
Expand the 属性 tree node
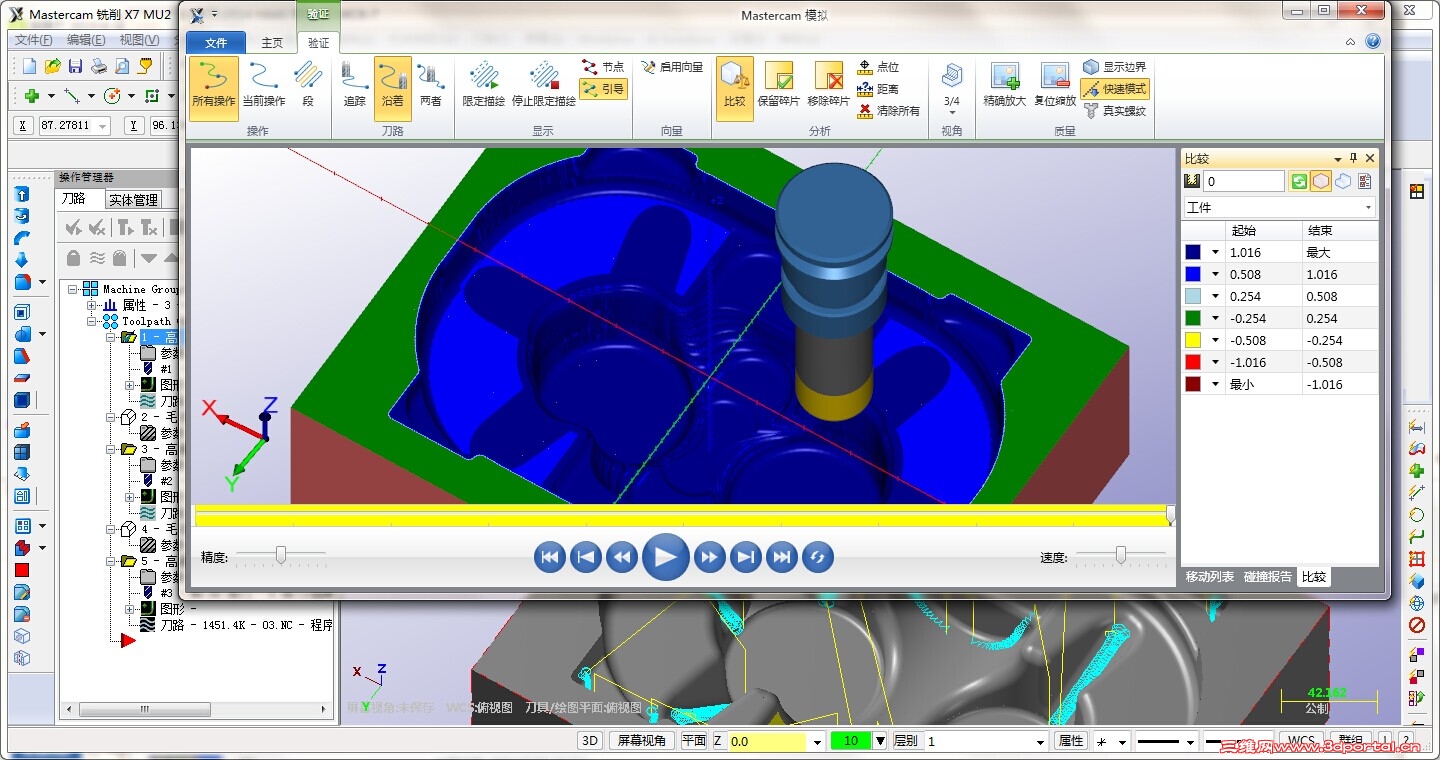(91, 305)
